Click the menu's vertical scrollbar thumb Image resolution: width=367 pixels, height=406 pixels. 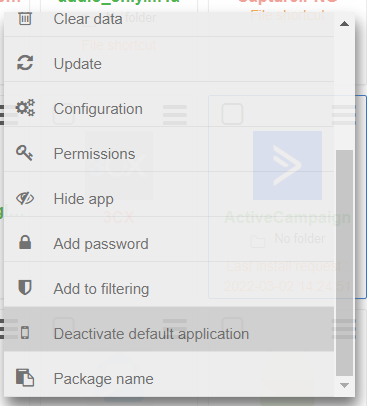click(x=344, y=263)
